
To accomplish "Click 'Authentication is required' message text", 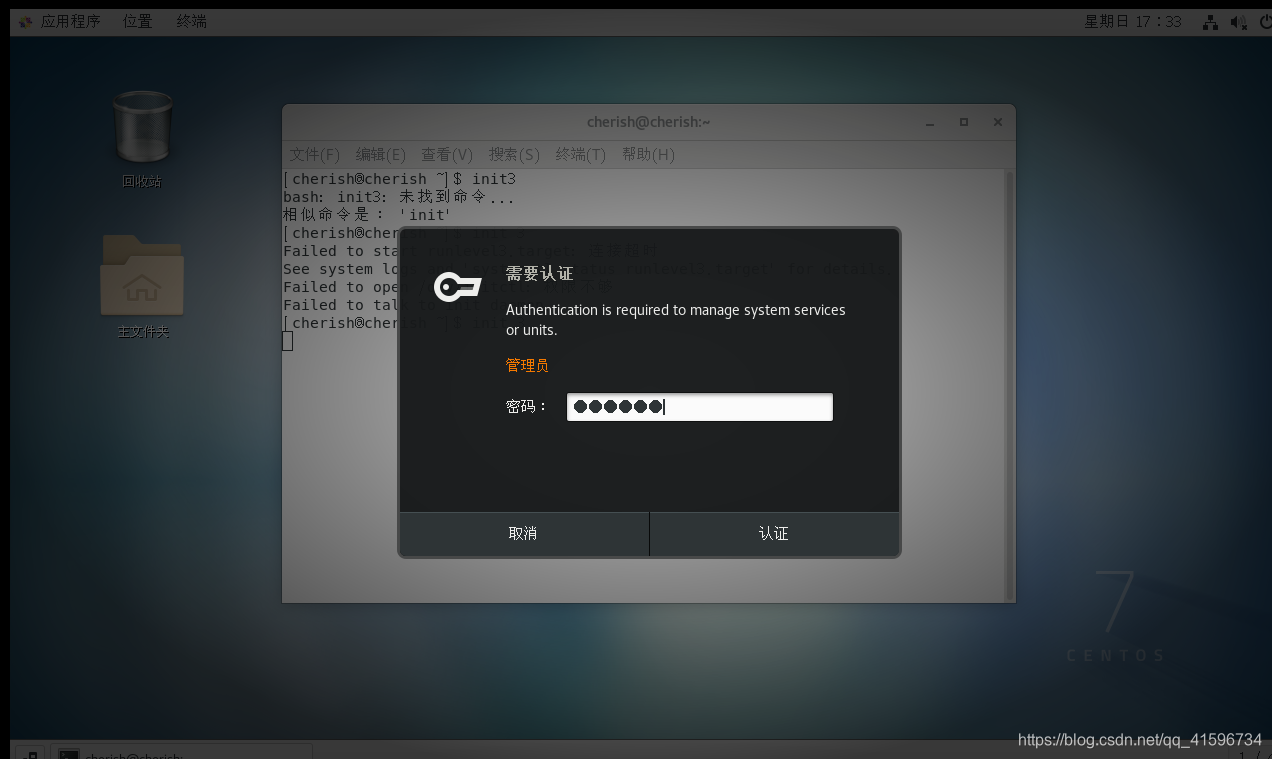I will [x=676, y=320].
